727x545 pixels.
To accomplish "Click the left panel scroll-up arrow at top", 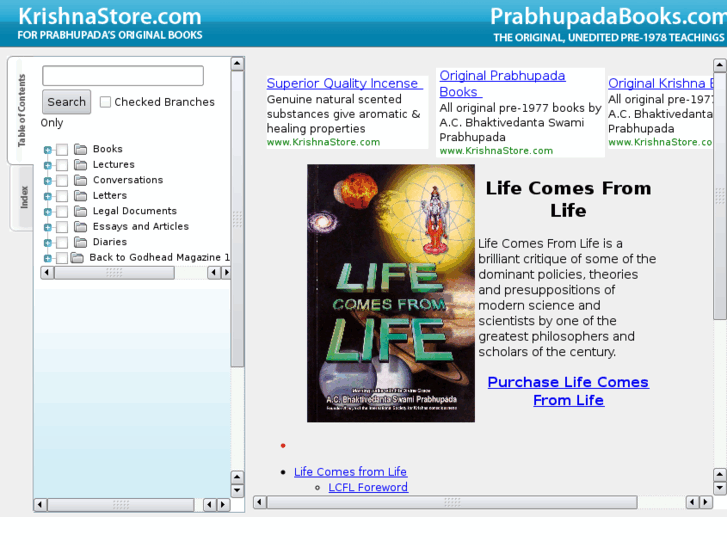I will (237, 64).
